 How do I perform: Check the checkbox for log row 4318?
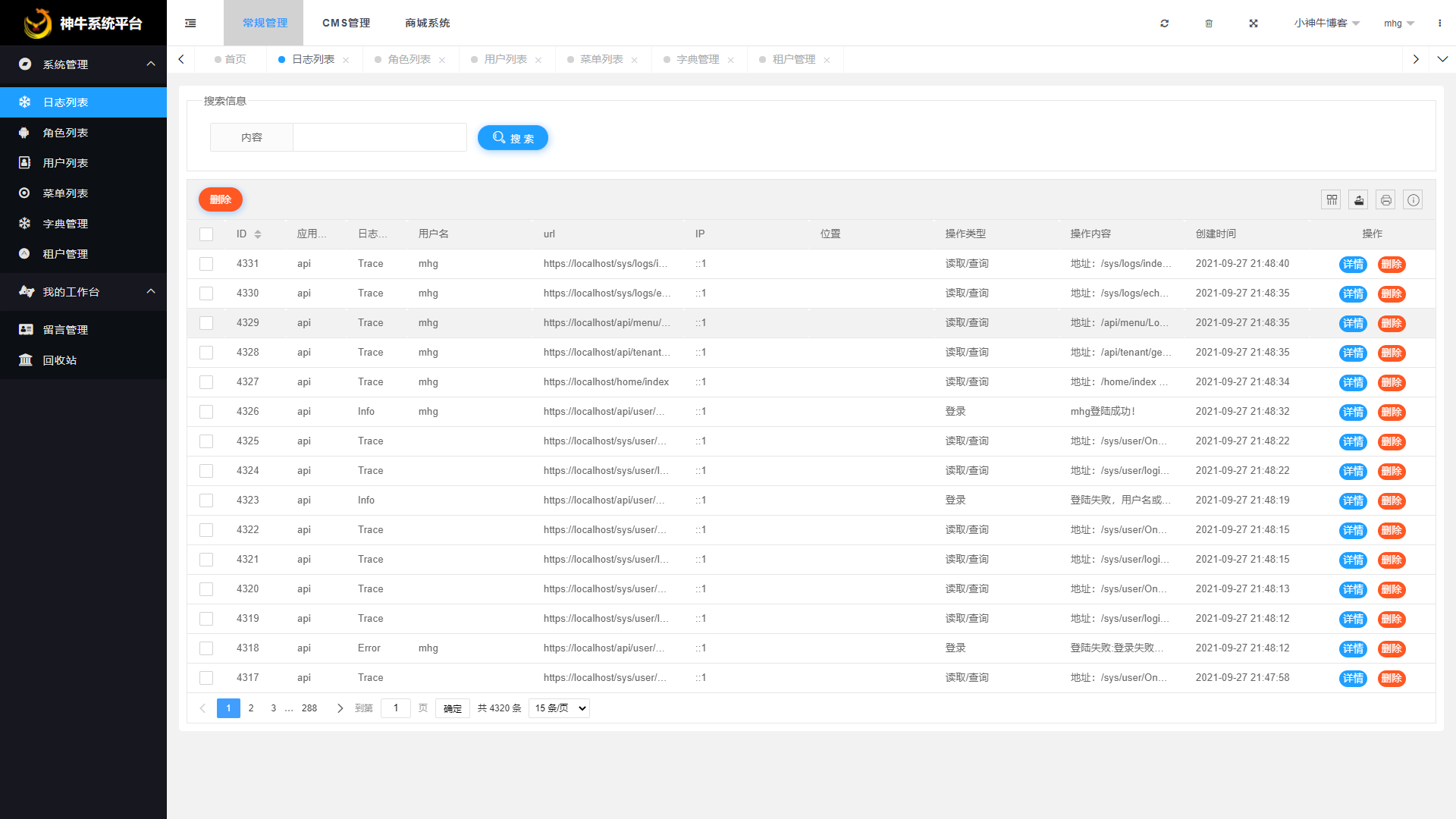point(206,648)
